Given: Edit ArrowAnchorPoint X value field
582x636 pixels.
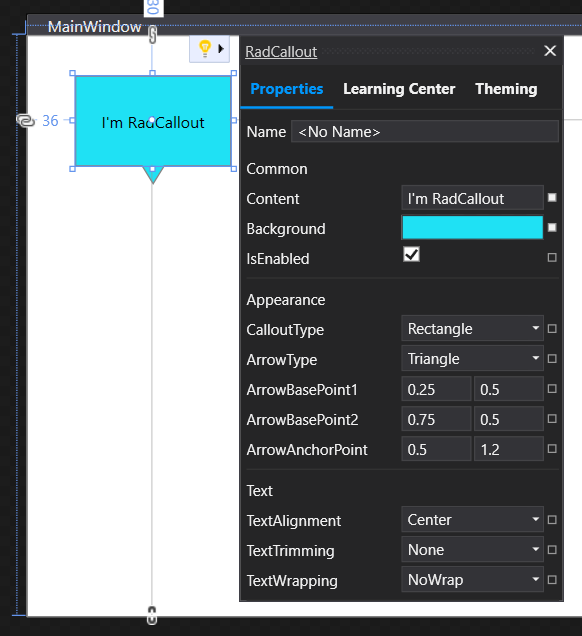Looking at the screenshot, I should click(436, 449).
